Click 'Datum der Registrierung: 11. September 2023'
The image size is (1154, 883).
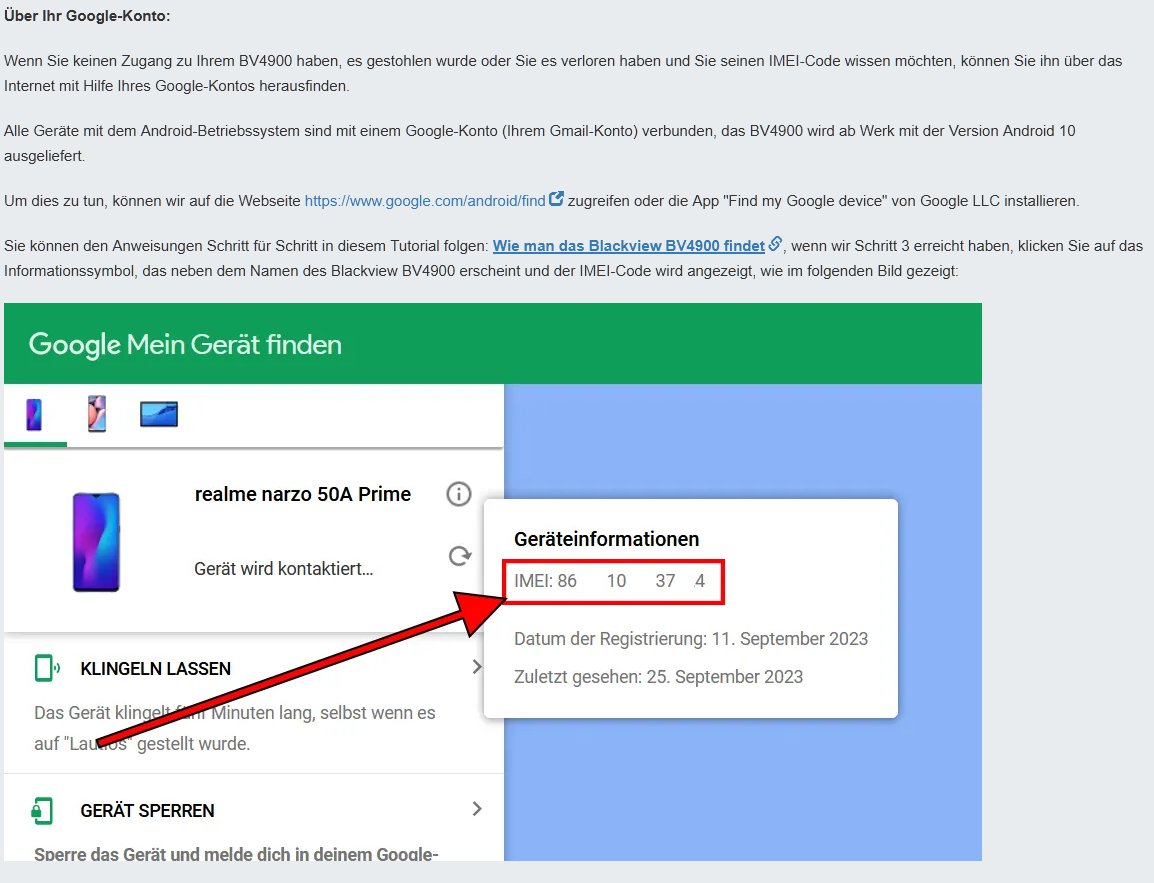click(691, 639)
